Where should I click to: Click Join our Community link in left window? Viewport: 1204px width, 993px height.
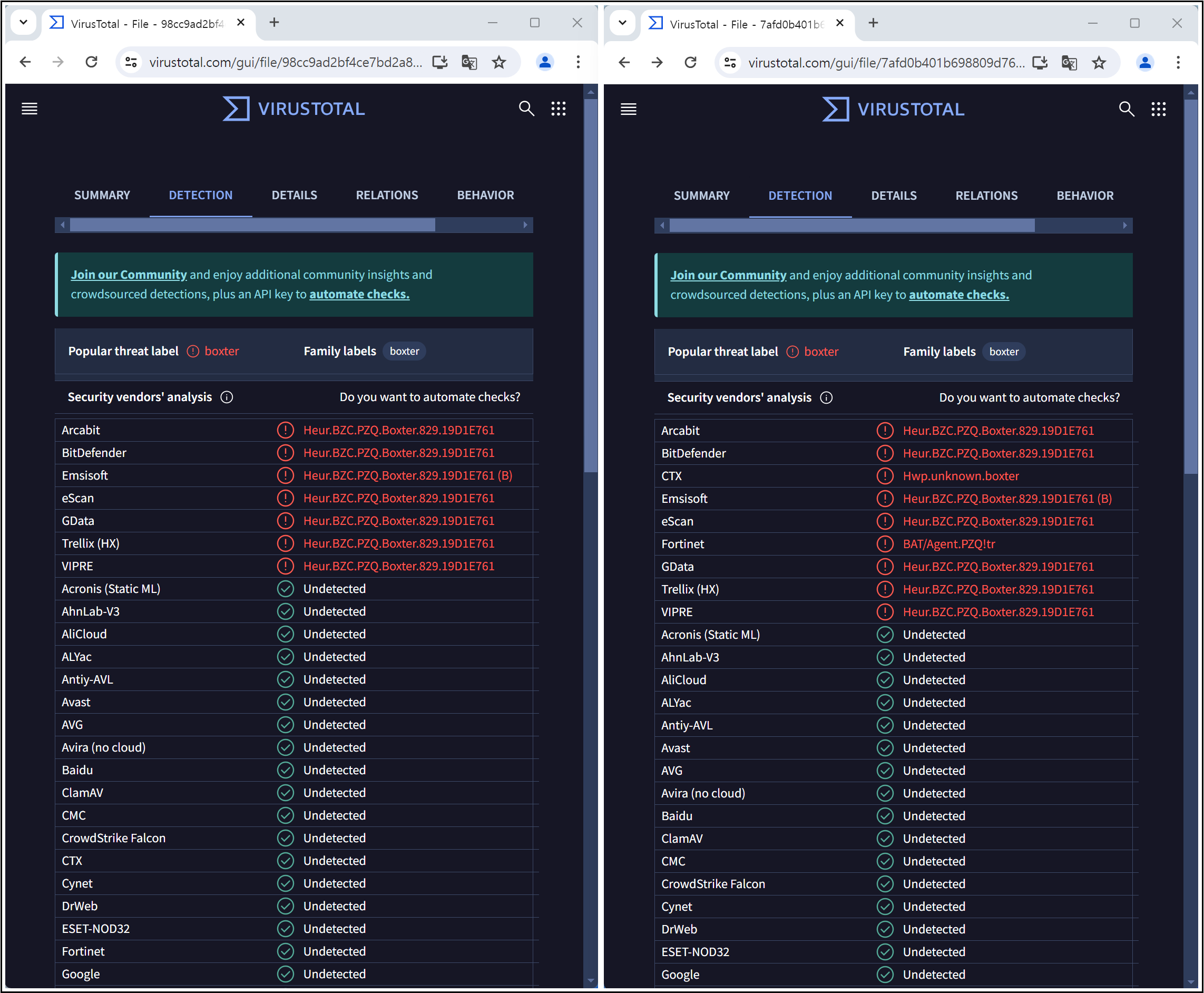point(129,275)
